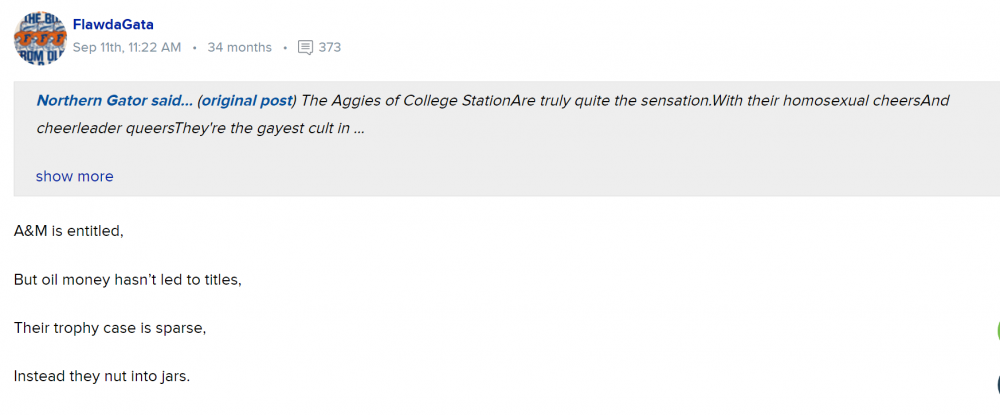This screenshot has height=415, width=1000.
Task: Click empty gray area beside show more
Action: click(500, 176)
